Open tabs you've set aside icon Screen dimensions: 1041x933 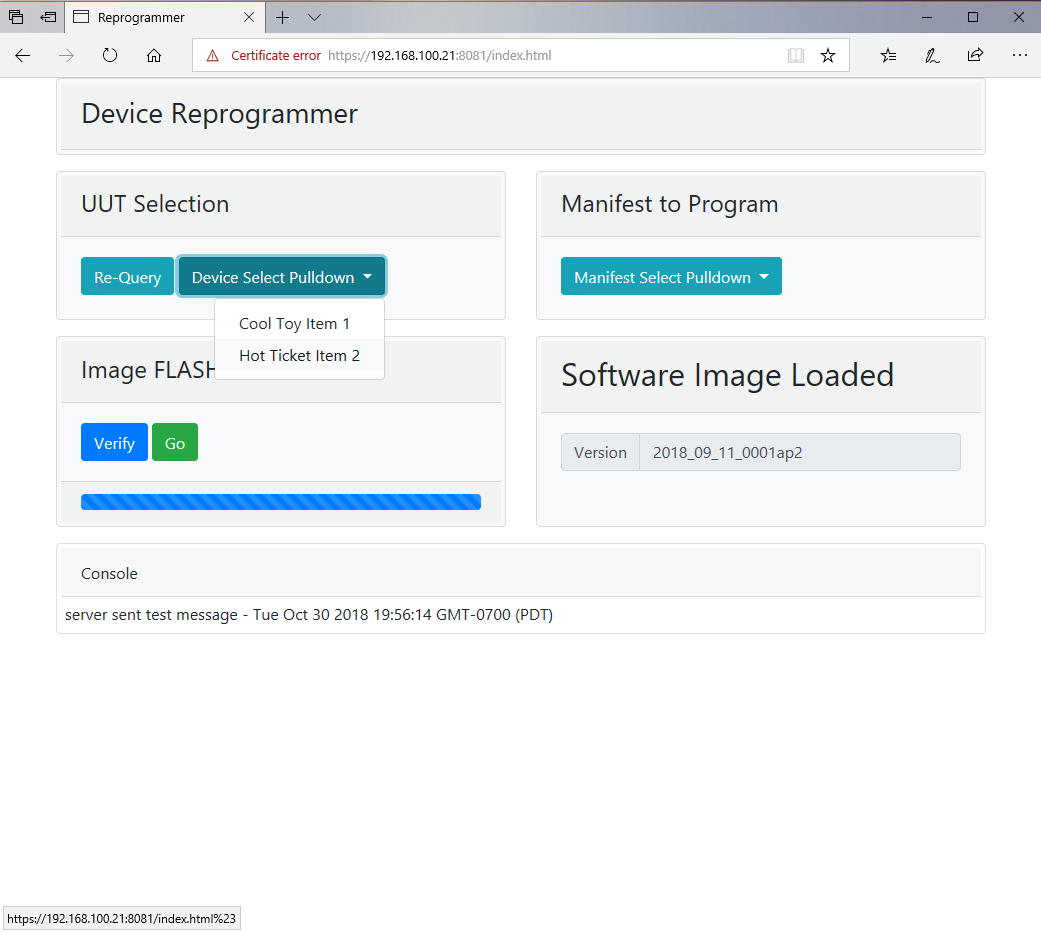click(x=16, y=17)
